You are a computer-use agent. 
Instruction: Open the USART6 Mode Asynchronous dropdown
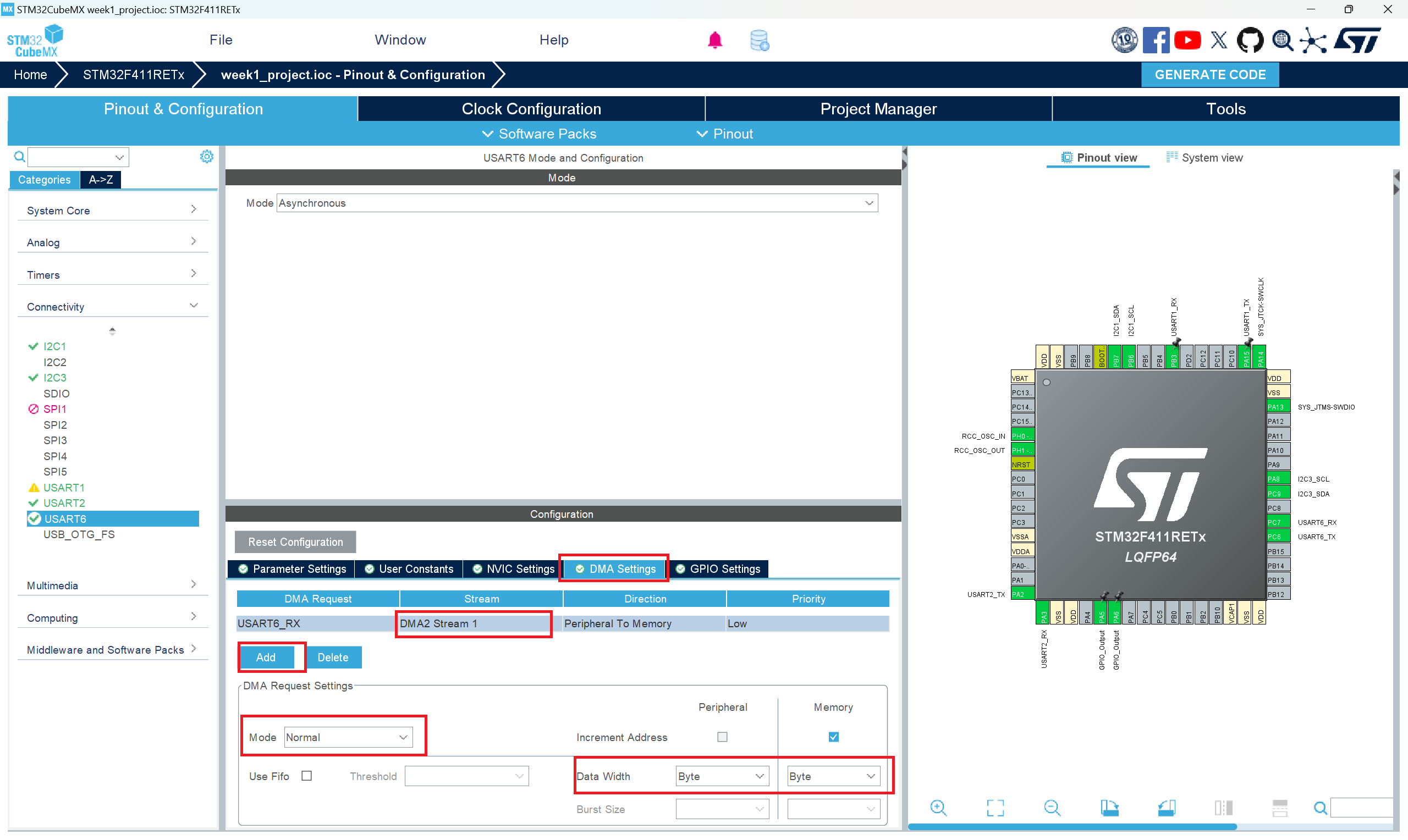(x=576, y=203)
